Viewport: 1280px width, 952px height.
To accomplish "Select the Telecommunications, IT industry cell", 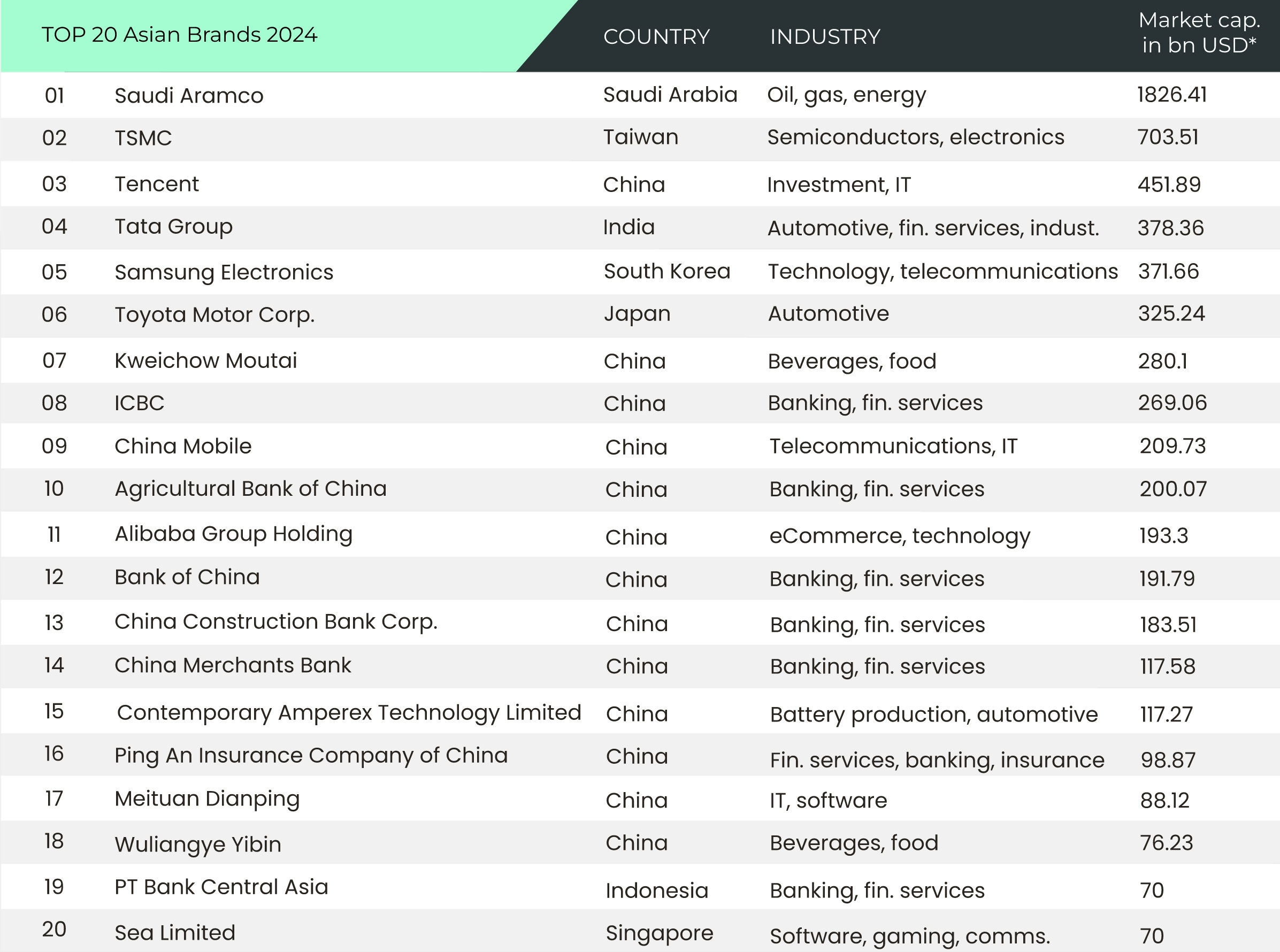I will (x=893, y=446).
